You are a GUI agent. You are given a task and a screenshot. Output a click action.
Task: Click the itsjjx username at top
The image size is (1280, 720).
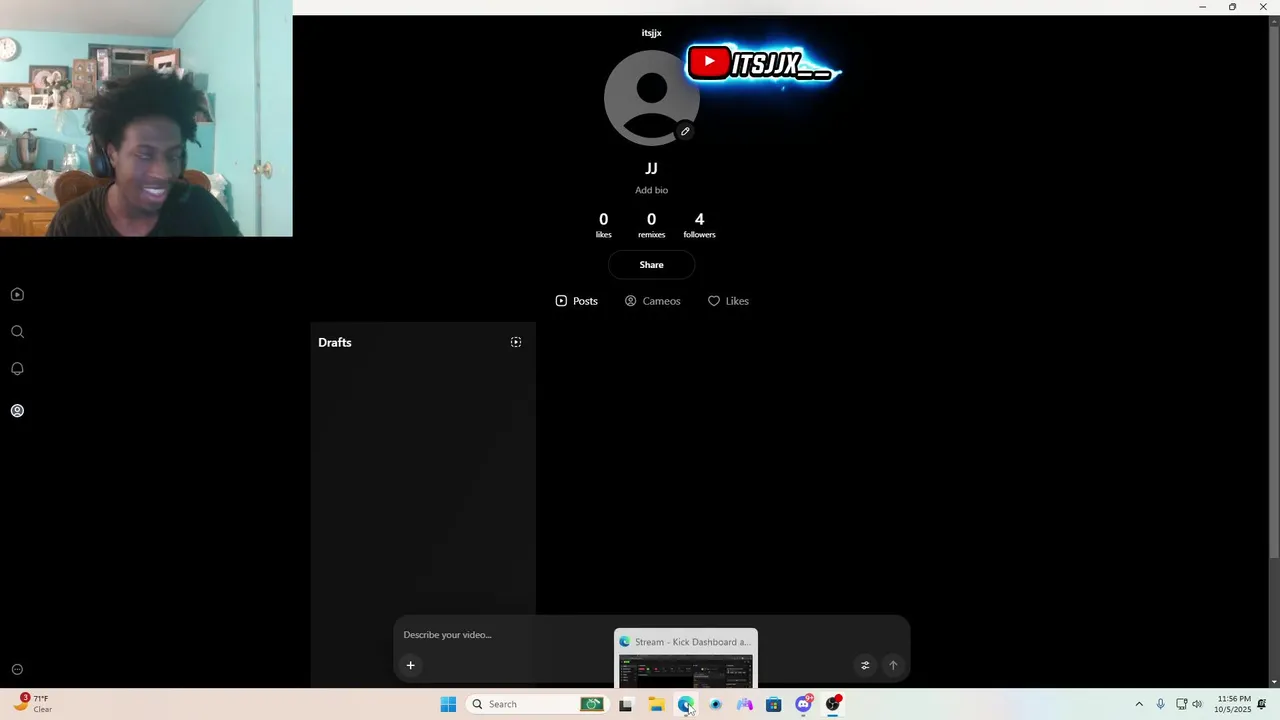pos(651,33)
